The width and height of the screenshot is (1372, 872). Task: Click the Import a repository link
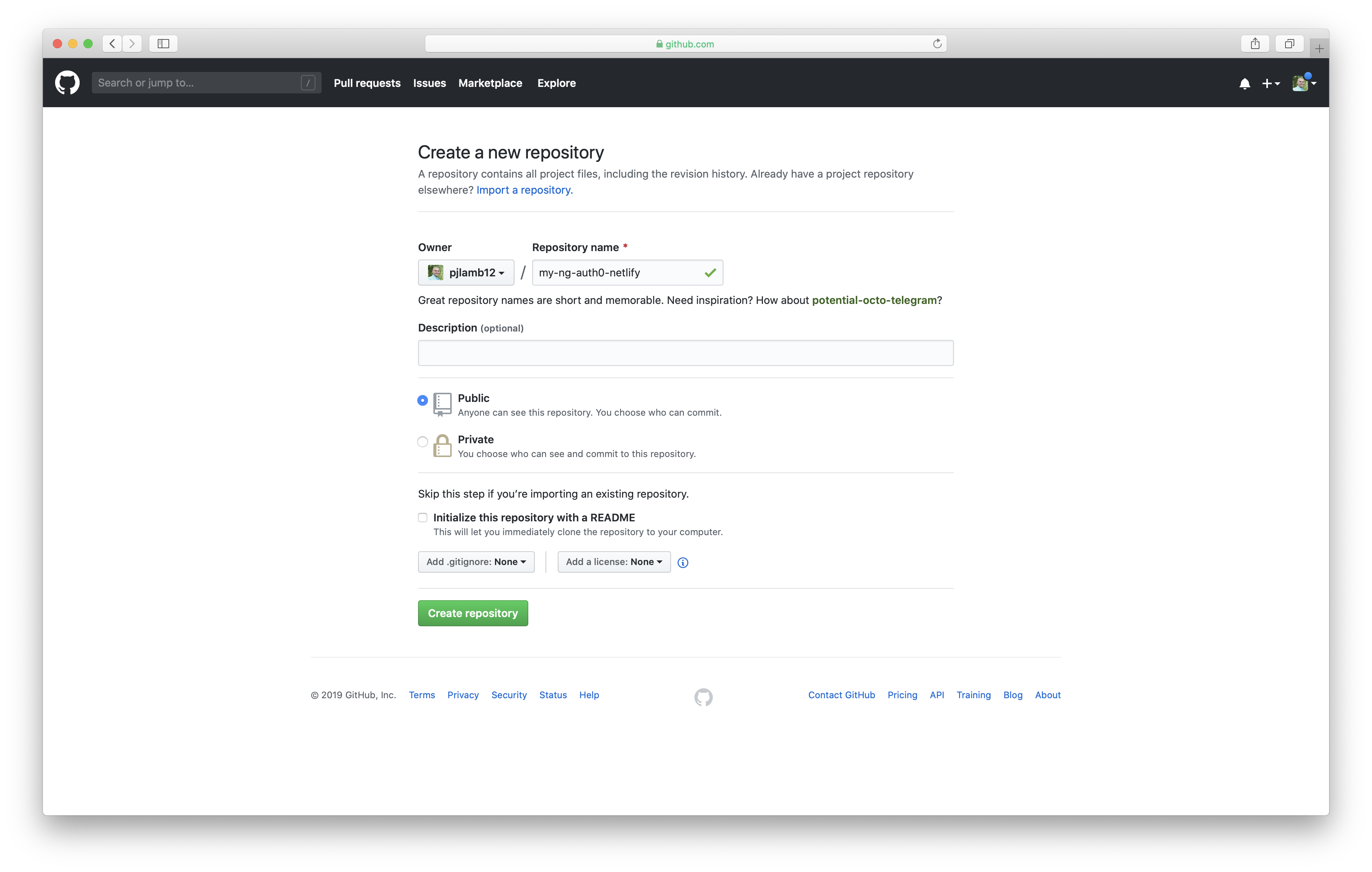tap(524, 189)
